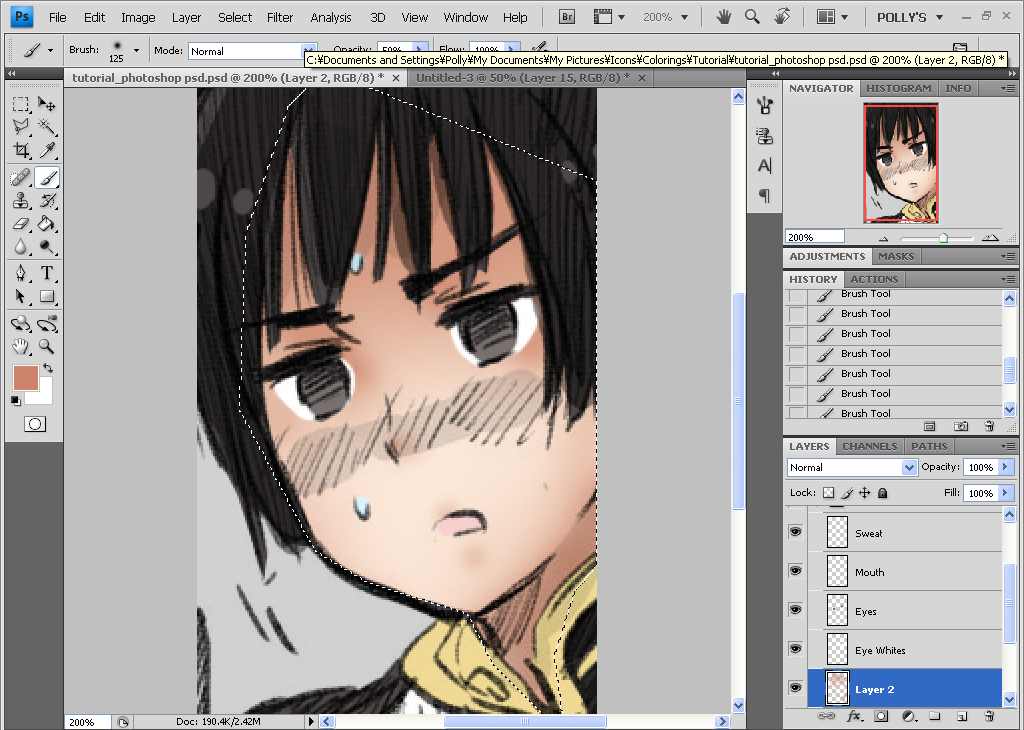Select the Eye Whites layer
Image resolution: width=1024 pixels, height=730 pixels.
pyautogui.click(x=904, y=650)
